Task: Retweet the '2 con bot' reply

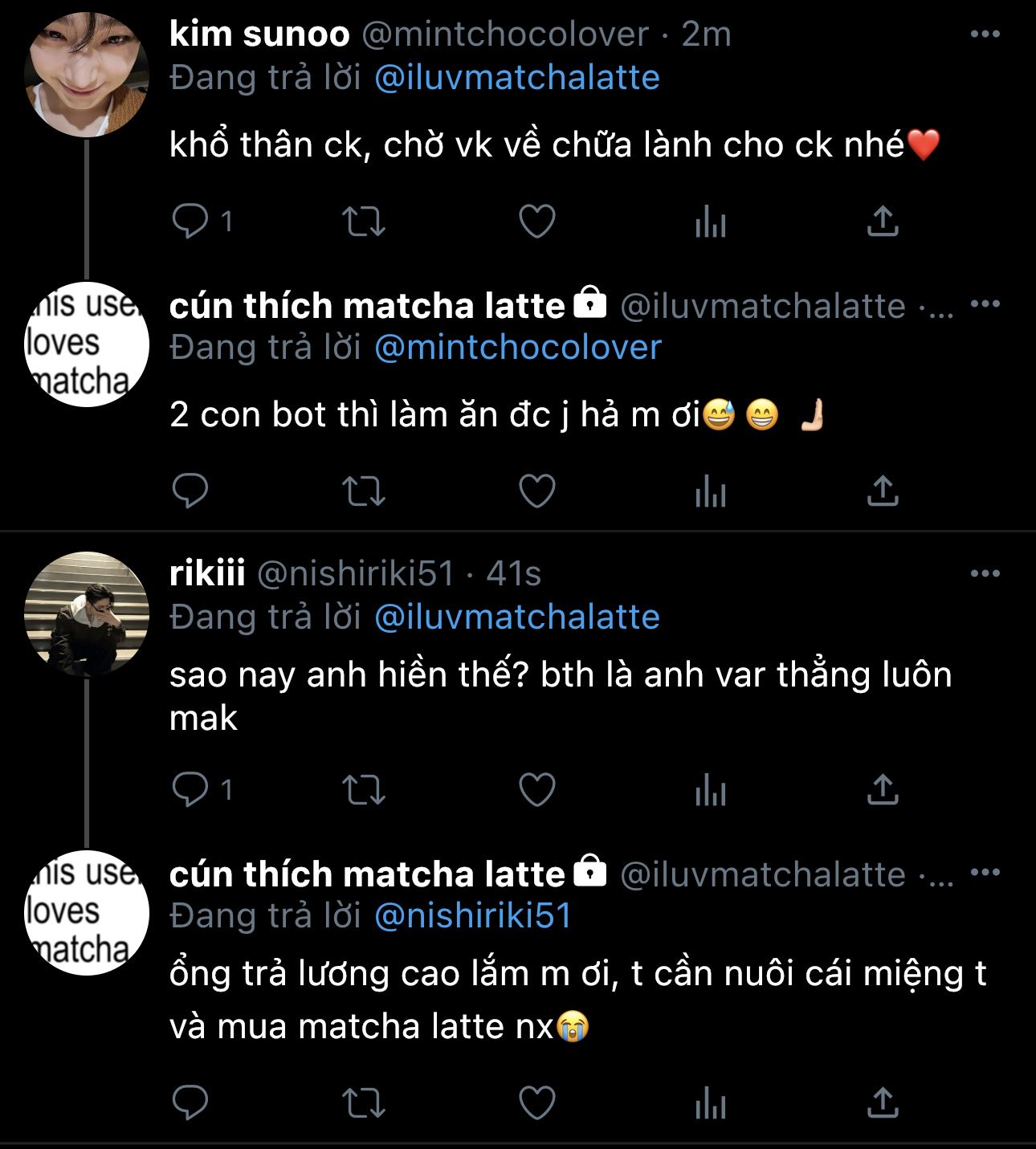Action: click(x=364, y=491)
